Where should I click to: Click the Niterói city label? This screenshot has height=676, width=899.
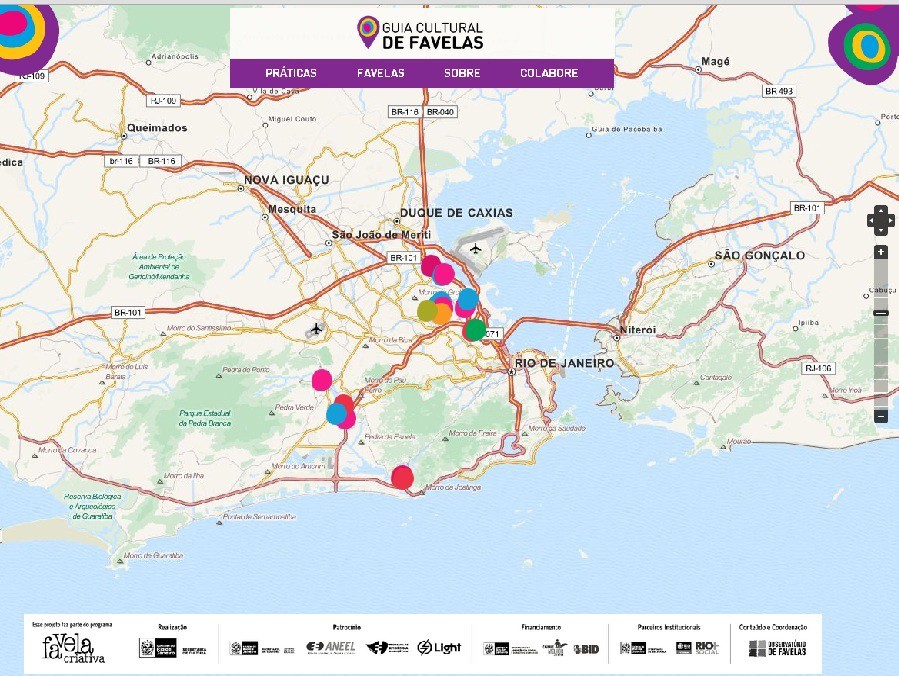[638, 330]
